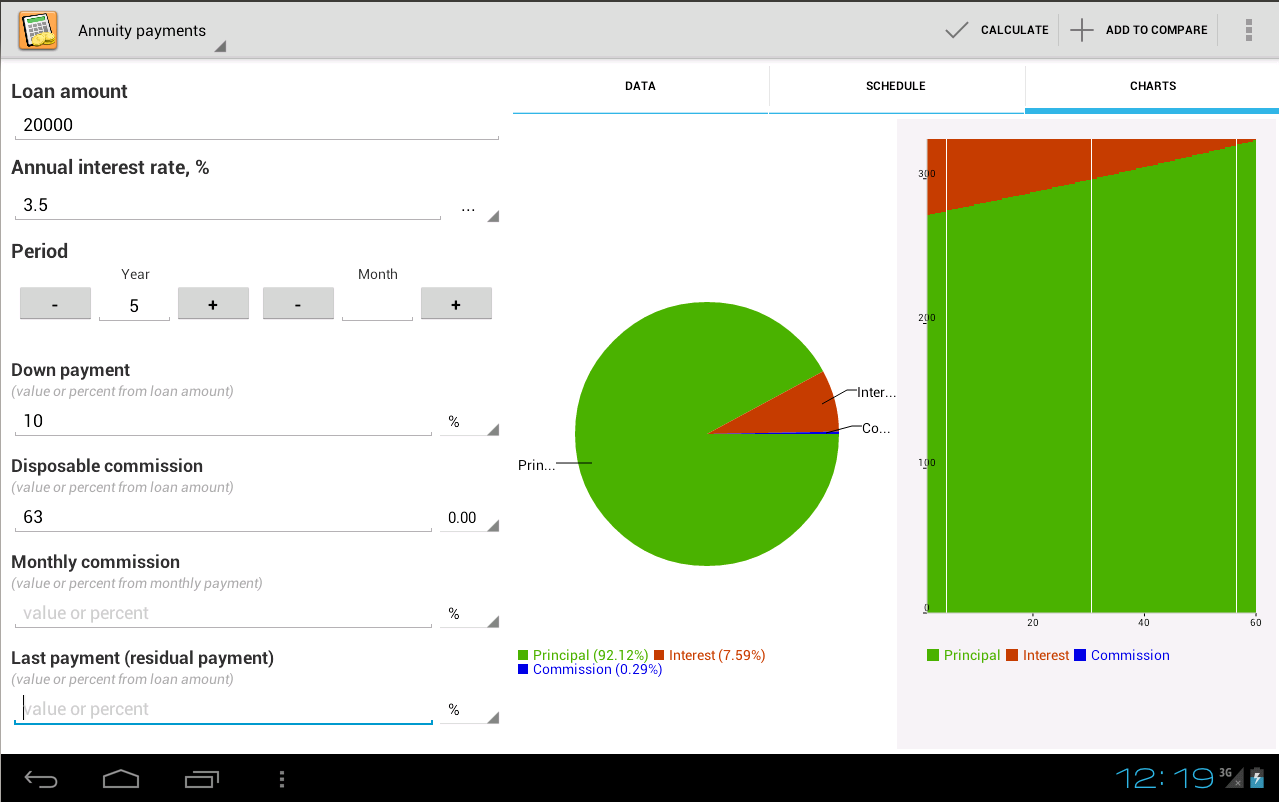
Task: Open the Annuity payments type dropdown
Action: tap(150, 31)
